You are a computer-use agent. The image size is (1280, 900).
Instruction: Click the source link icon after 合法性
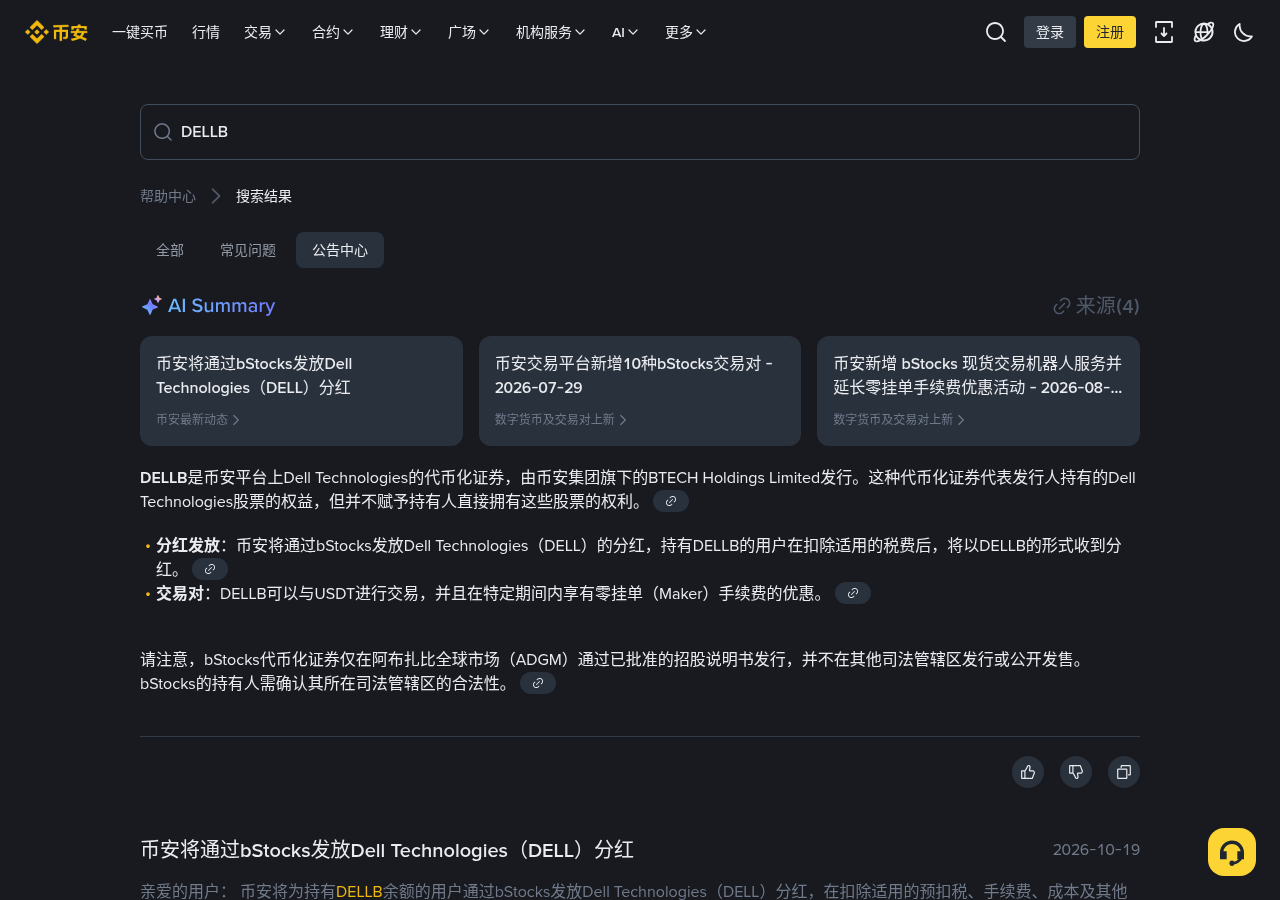point(538,683)
